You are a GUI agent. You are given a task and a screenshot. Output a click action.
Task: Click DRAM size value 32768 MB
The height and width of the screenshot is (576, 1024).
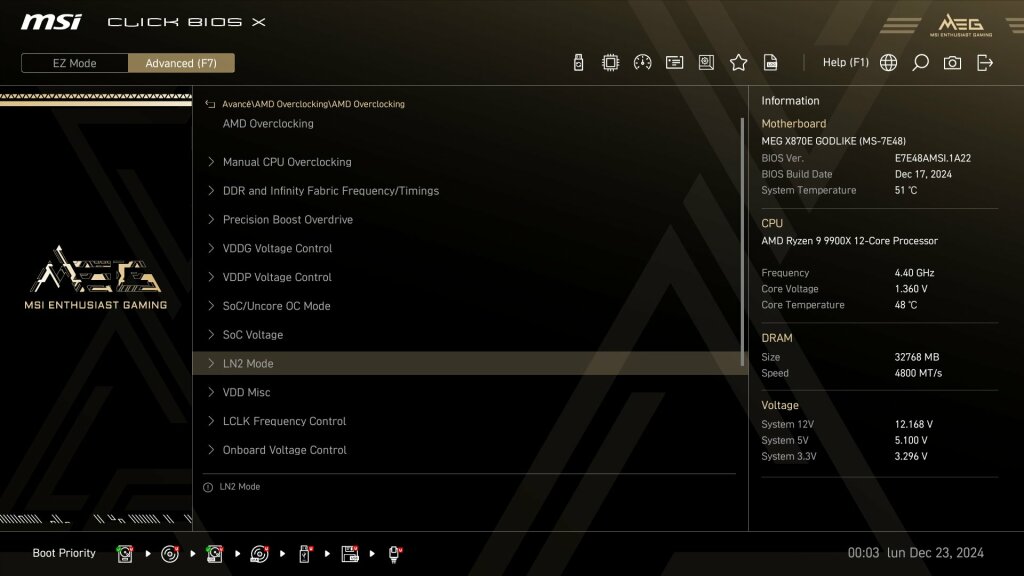pos(917,357)
